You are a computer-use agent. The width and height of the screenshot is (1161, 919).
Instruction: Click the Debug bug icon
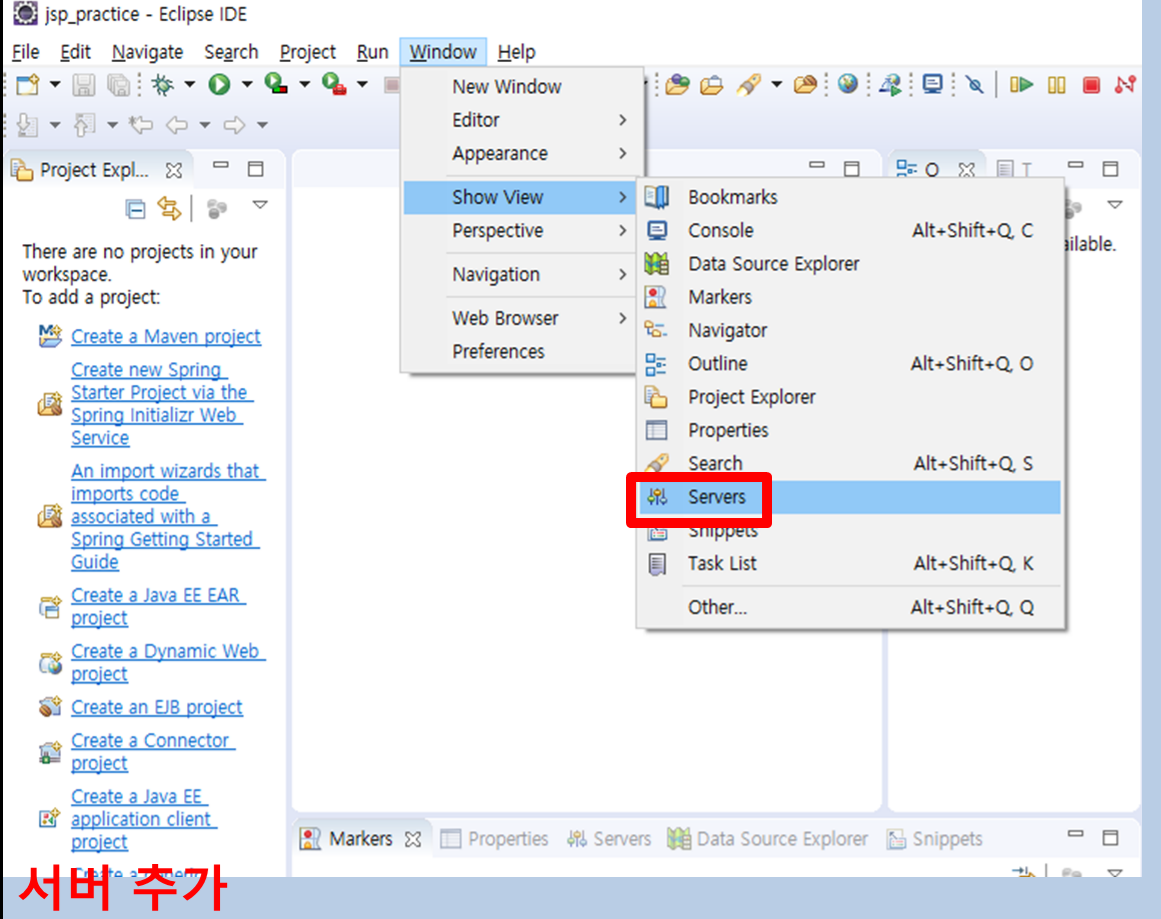[x=162, y=85]
